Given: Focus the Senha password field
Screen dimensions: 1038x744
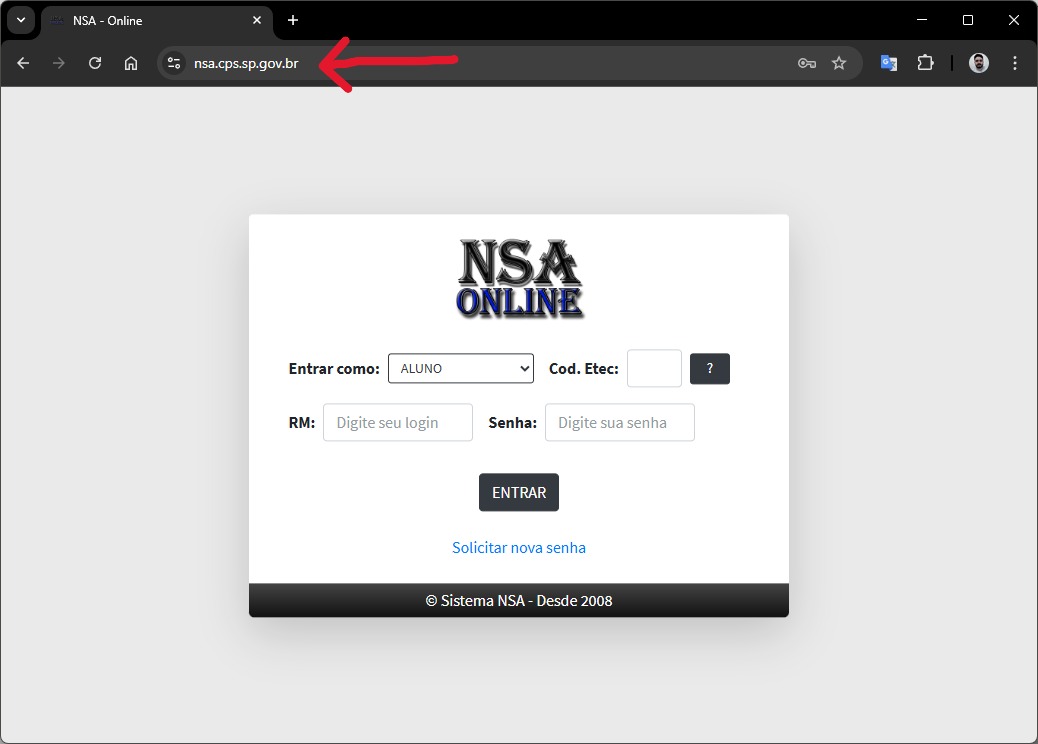Looking at the screenshot, I should pos(619,422).
